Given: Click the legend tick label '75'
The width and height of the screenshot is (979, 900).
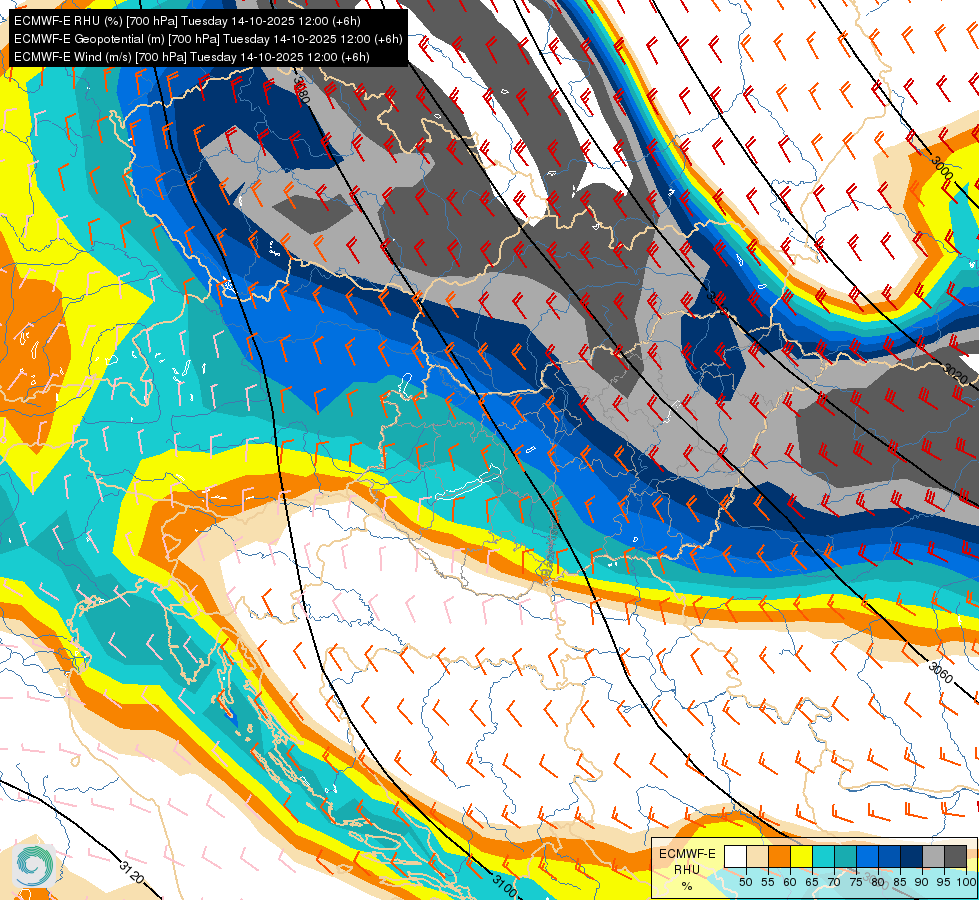Looking at the screenshot, I should (856, 882).
